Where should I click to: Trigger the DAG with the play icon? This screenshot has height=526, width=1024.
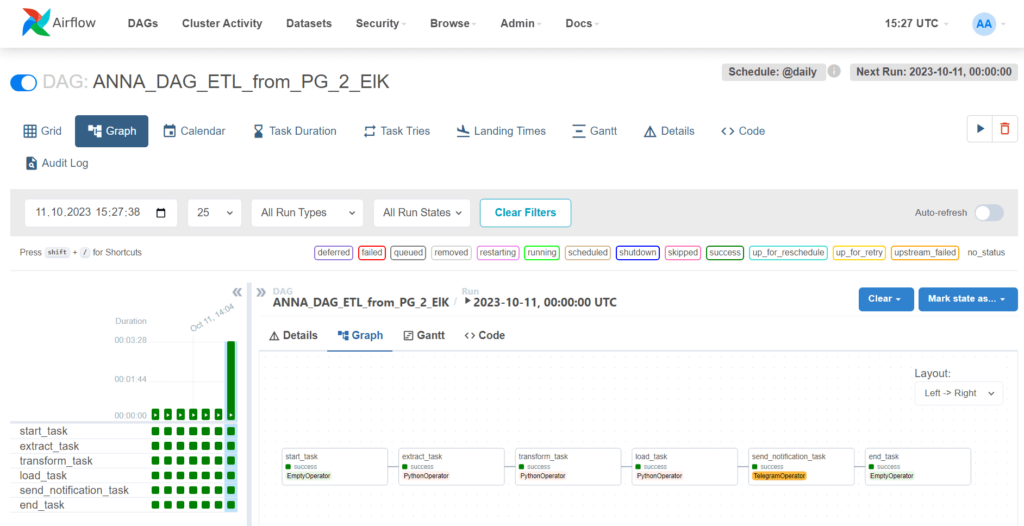pyautogui.click(x=980, y=129)
